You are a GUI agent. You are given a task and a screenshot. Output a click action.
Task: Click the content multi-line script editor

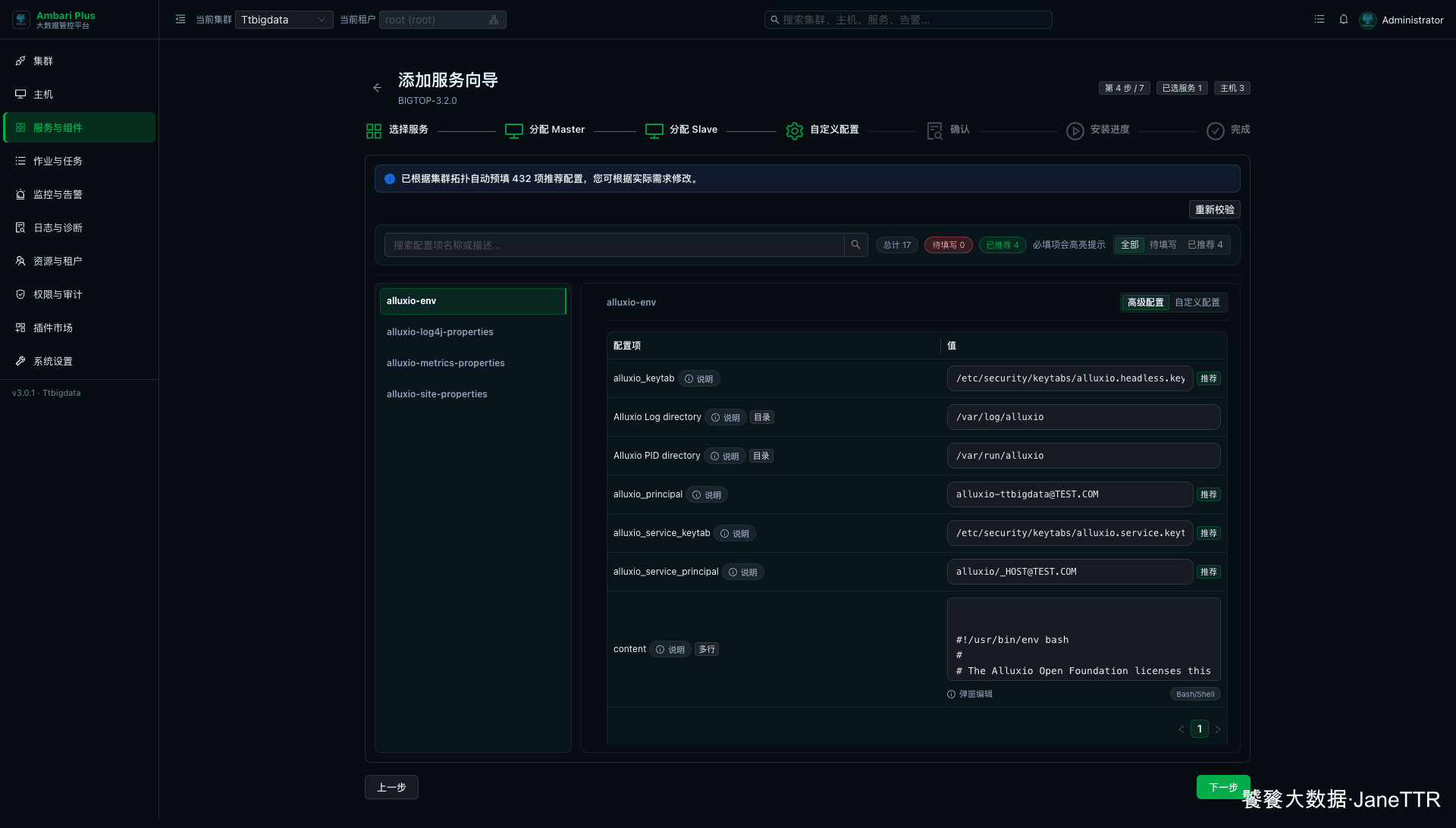tap(1083, 639)
